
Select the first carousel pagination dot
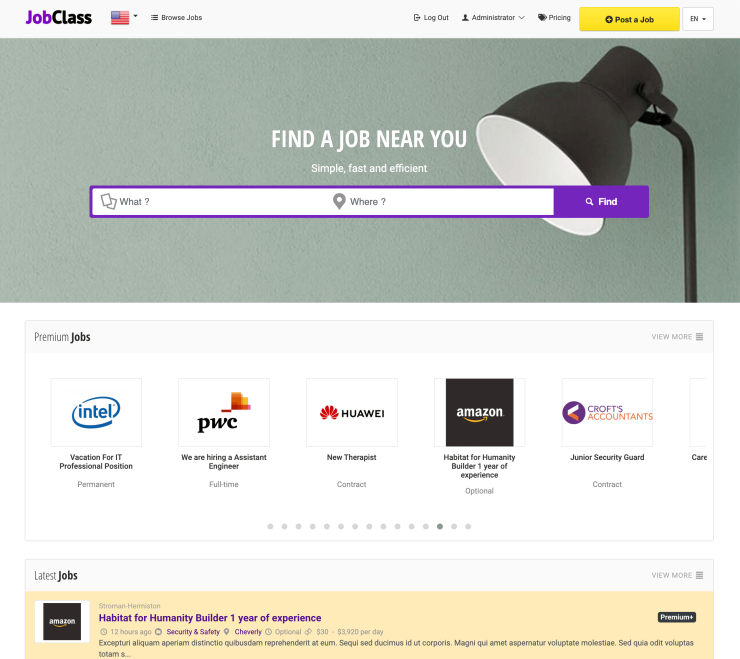(270, 526)
